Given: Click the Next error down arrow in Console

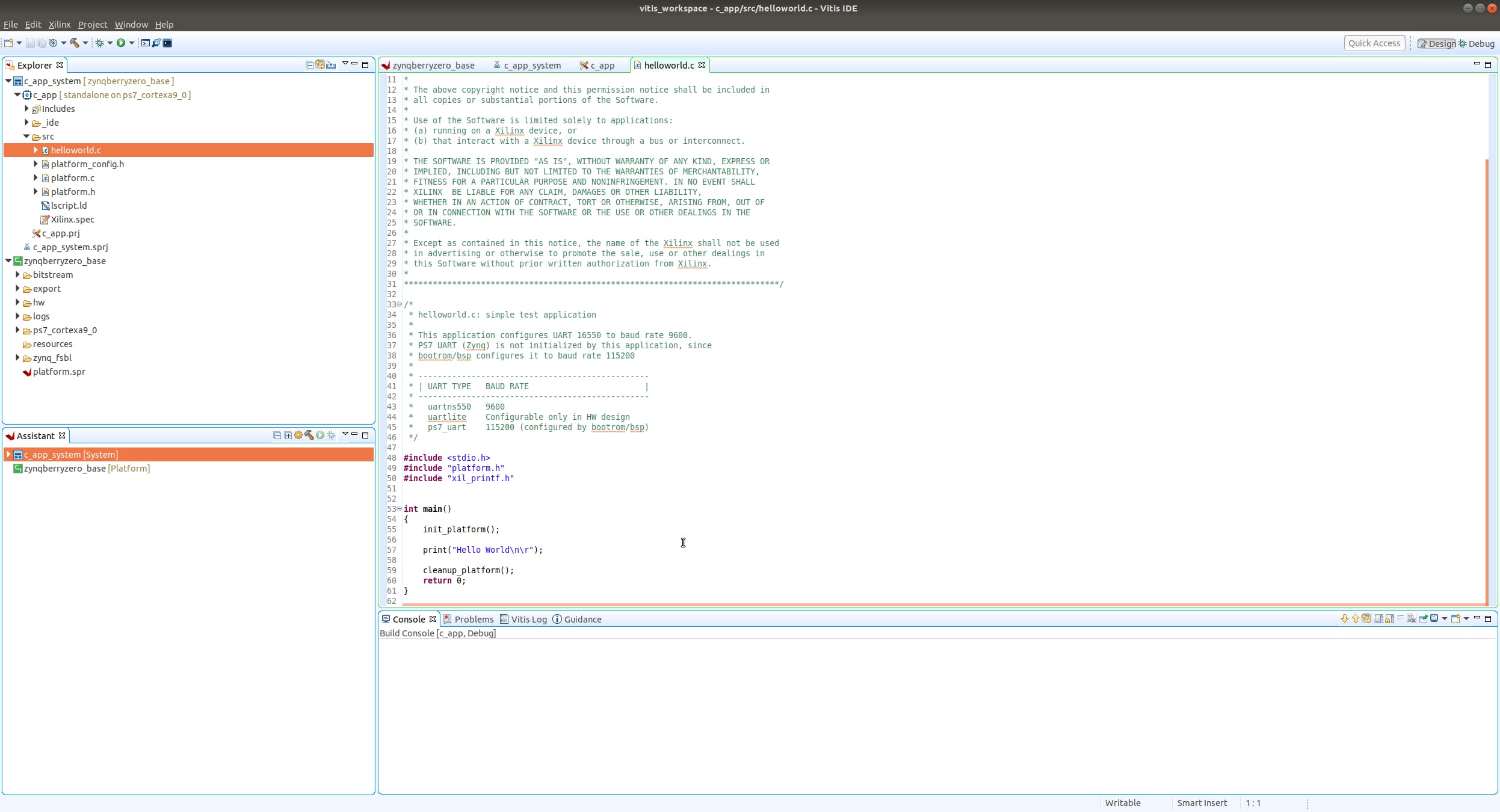Looking at the screenshot, I should pos(1345,618).
